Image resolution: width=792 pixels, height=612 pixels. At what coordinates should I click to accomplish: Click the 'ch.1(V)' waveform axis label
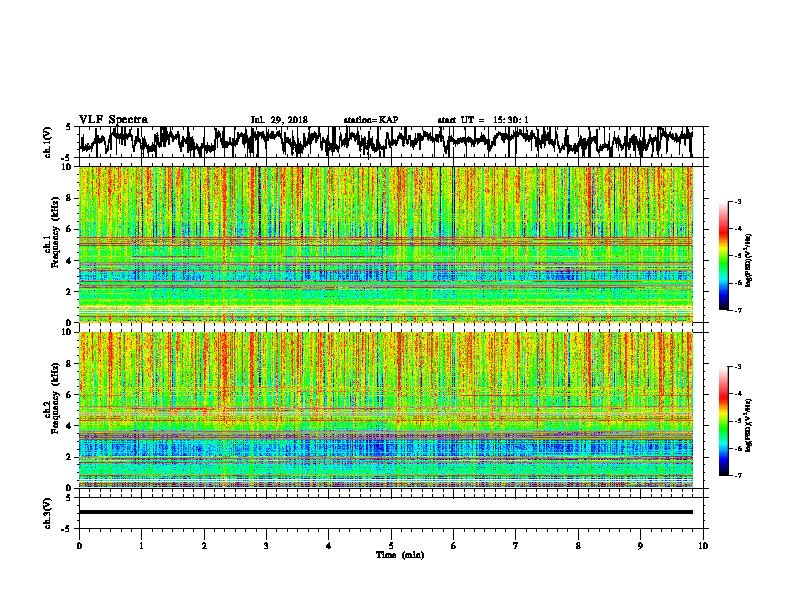click(48, 142)
